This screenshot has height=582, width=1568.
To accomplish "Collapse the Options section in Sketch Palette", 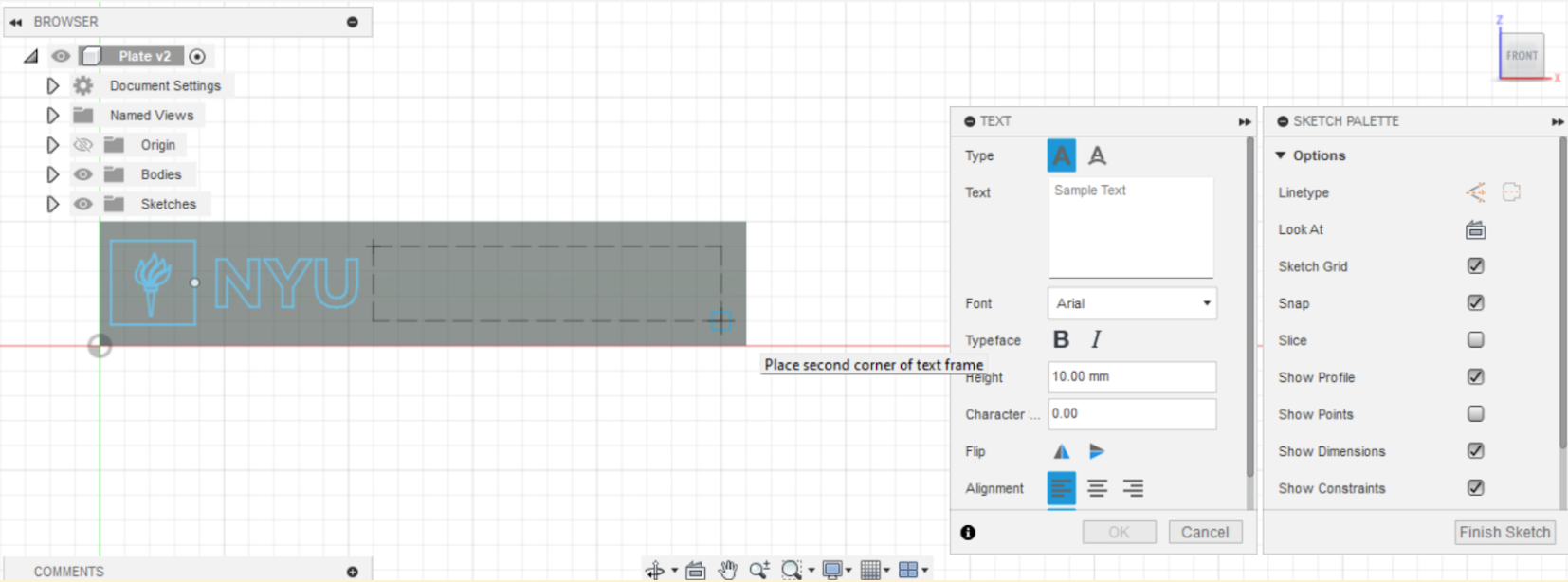I will (1281, 155).
